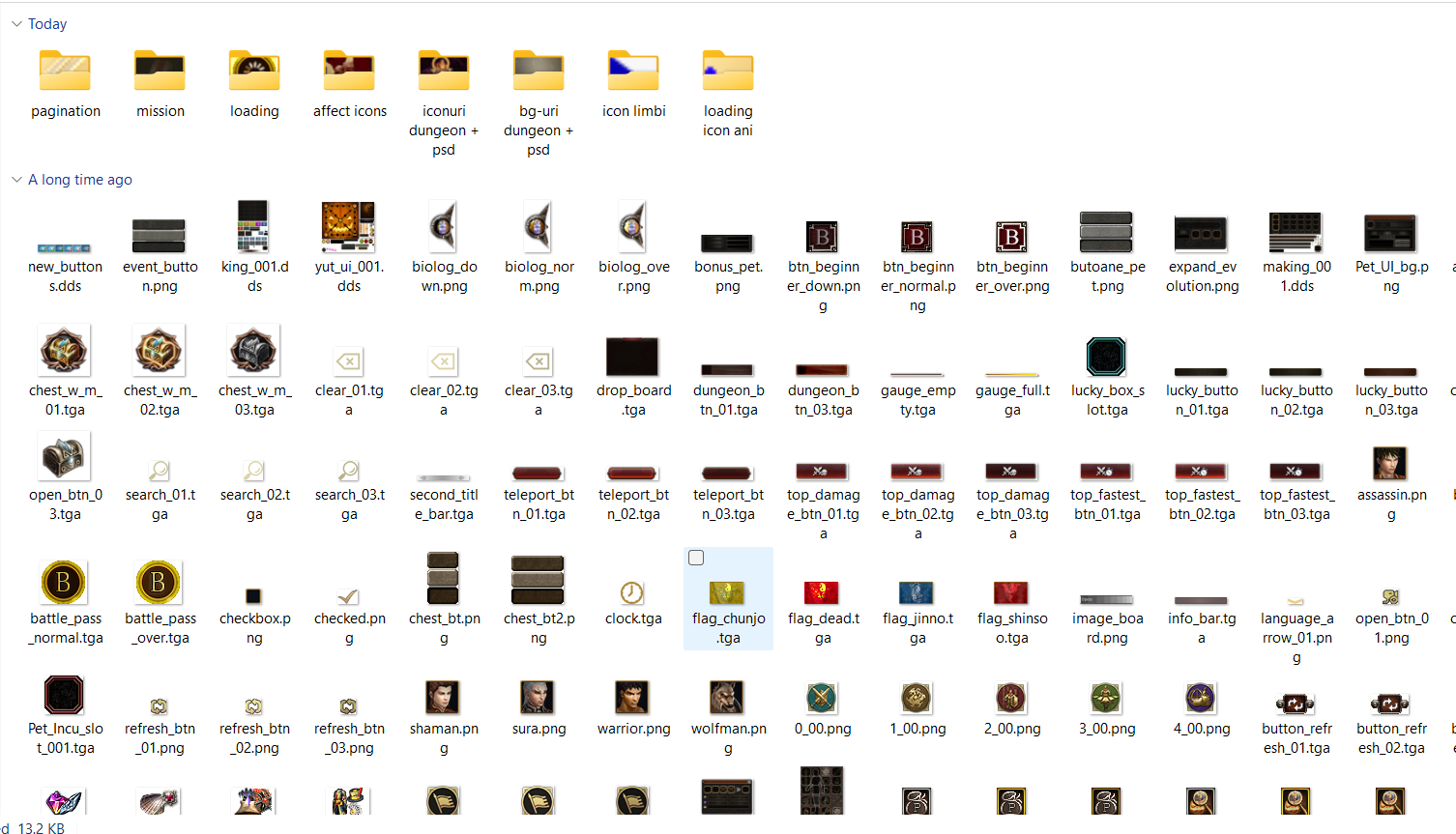Screen dimensions: 1456x834
Task: Select search_01.tga magnifier file
Action: click(x=159, y=471)
